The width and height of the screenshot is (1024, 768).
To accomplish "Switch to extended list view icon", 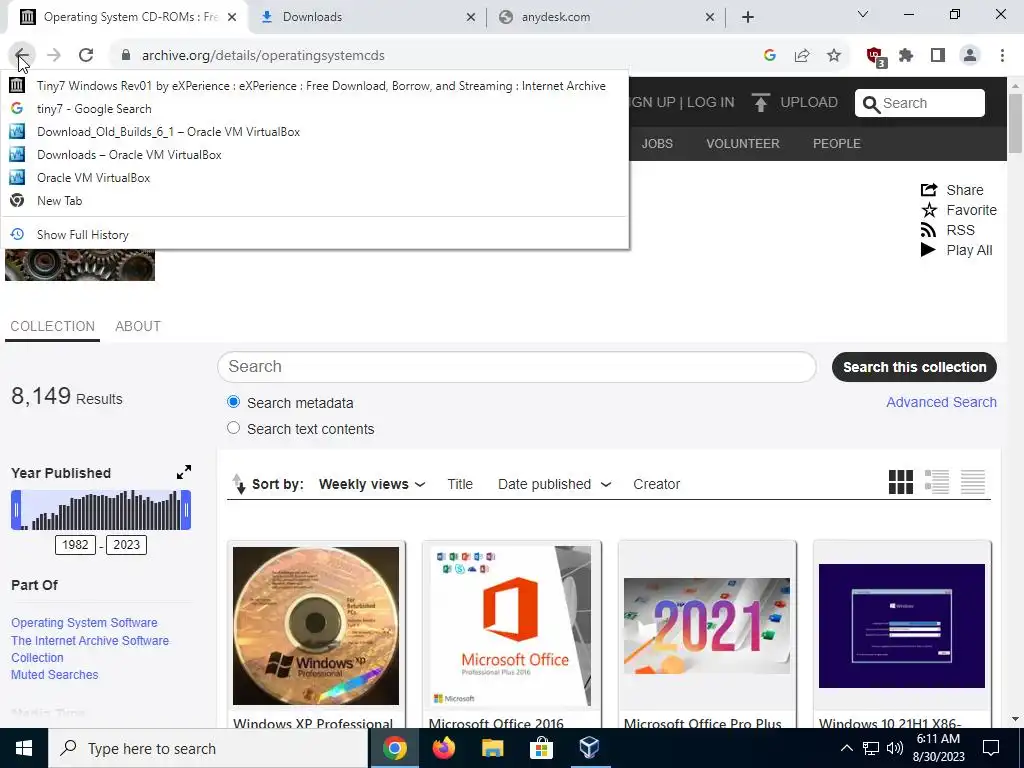I will point(936,482).
